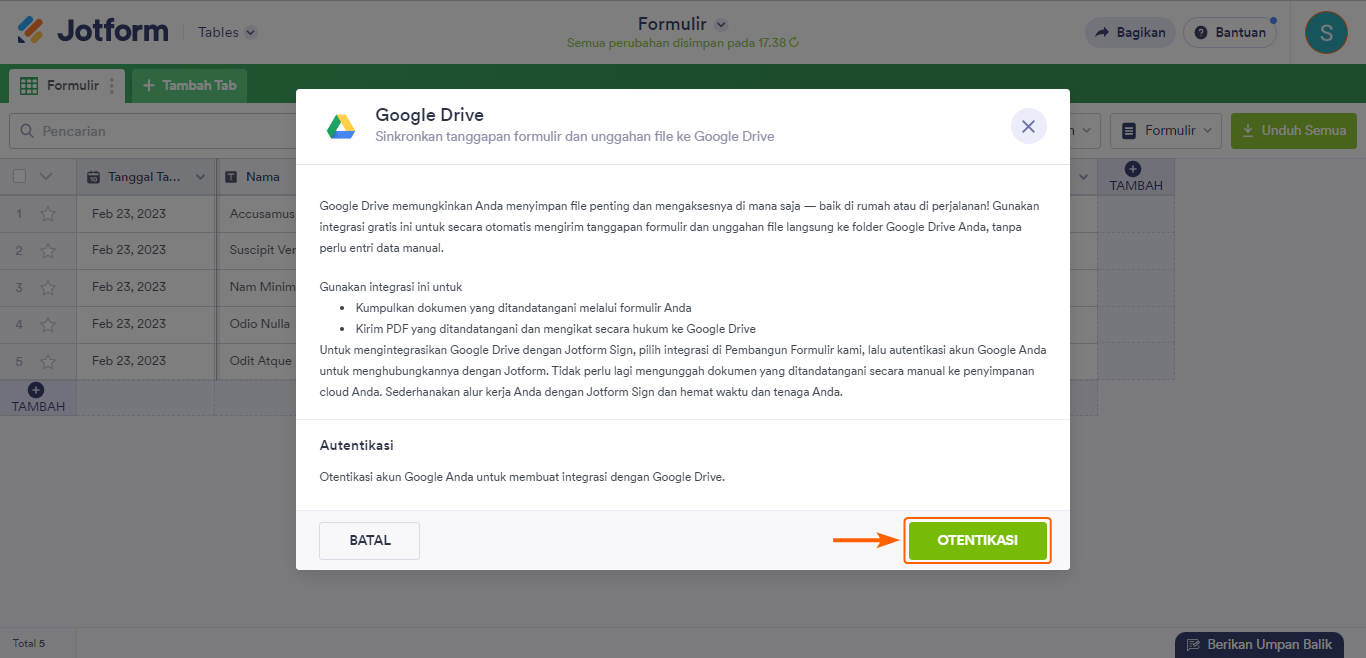Star row 5 as favorite
This screenshot has width=1366, height=658.
[x=47, y=362]
